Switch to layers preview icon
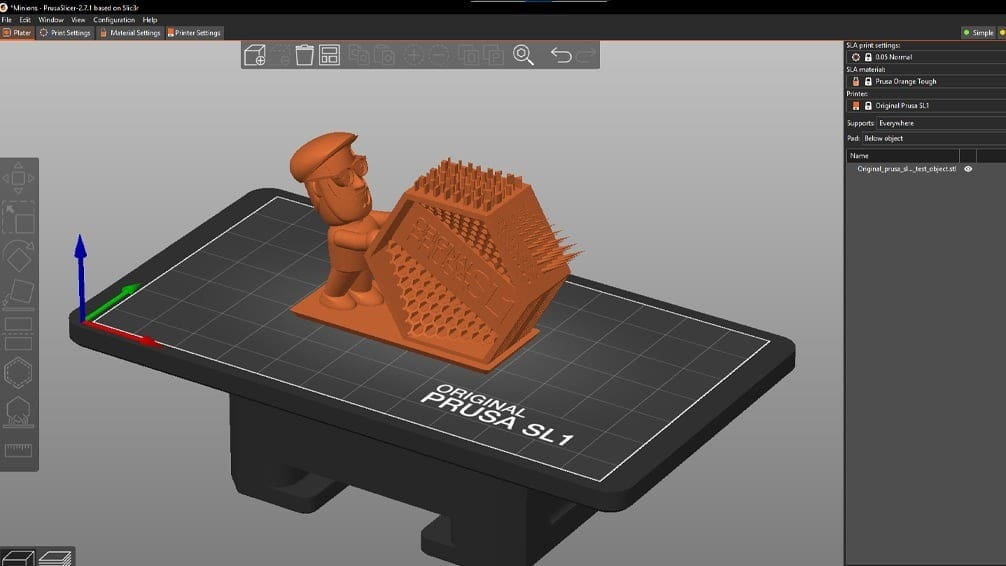1006x566 pixels. click(55, 558)
